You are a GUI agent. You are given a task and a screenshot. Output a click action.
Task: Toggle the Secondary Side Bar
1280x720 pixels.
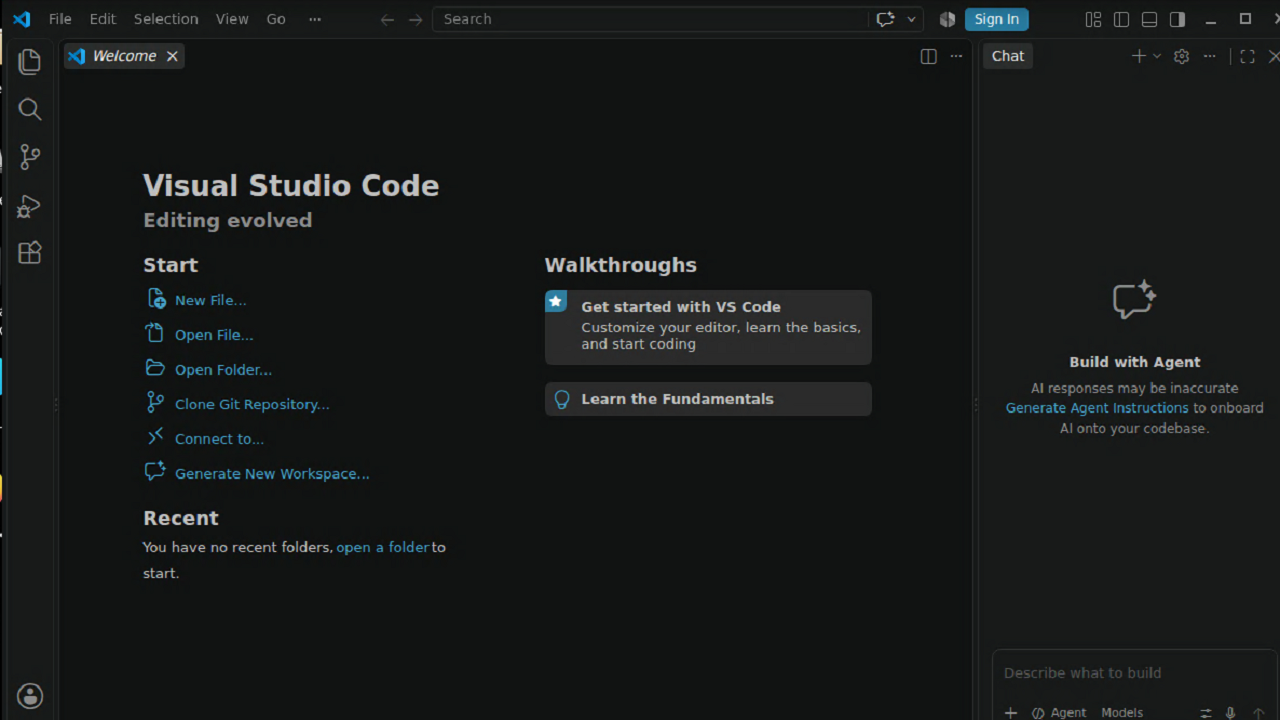tap(1177, 19)
